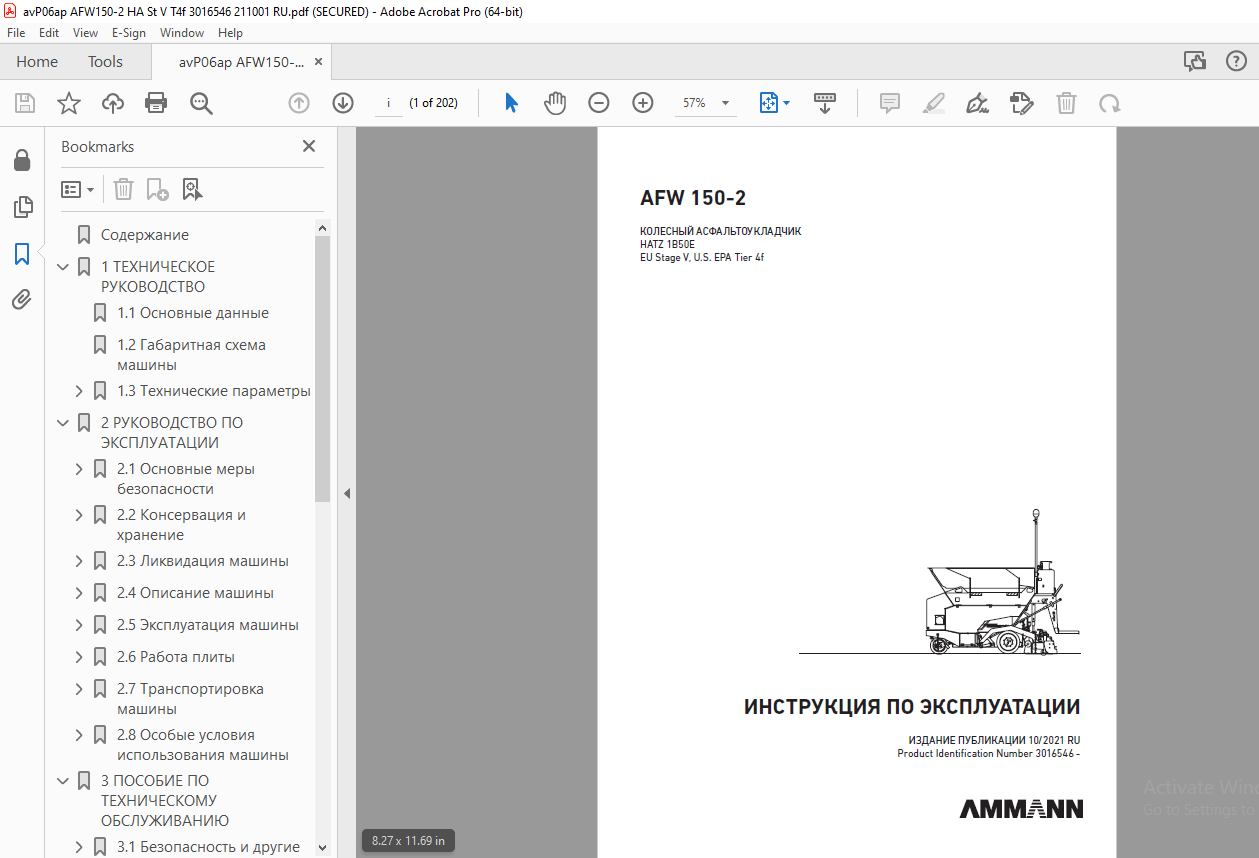The height and width of the screenshot is (858, 1259).
Task: Expand 1.3 Технические параметры bookmark
Action: 79,391
